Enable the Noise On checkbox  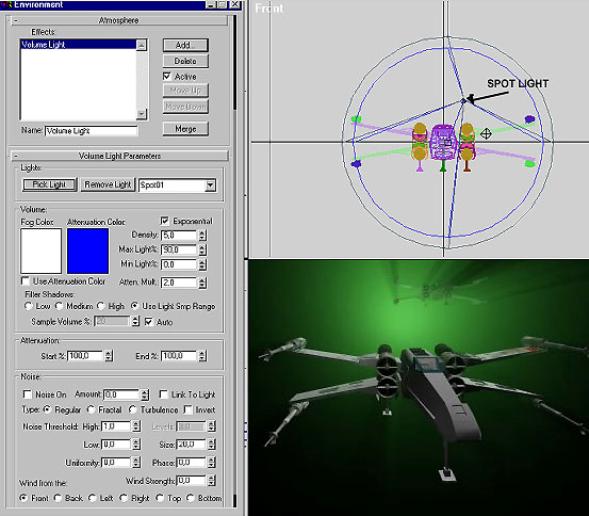[27, 394]
